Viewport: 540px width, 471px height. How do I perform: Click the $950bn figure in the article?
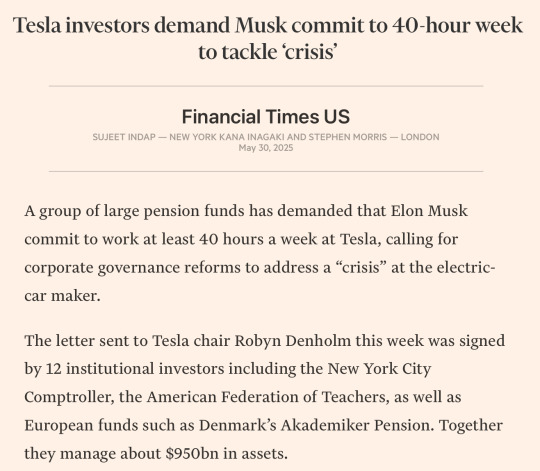[x=192, y=453]
